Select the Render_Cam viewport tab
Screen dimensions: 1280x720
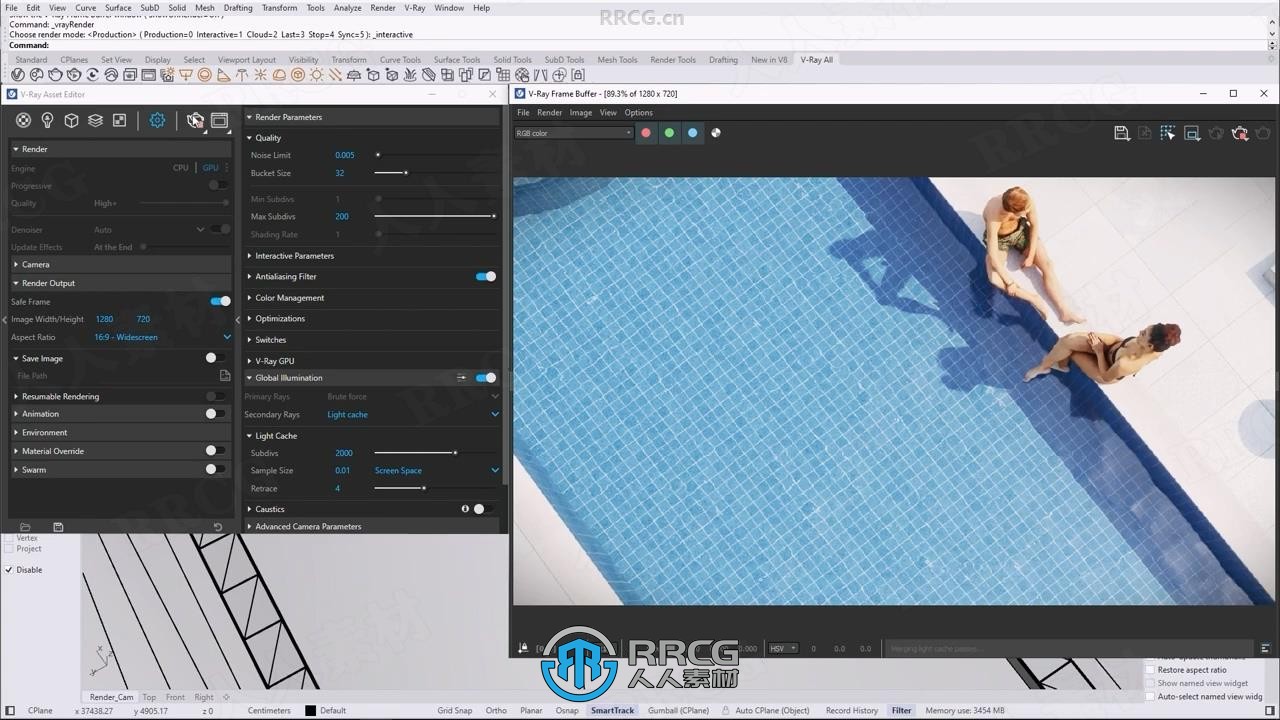coord(111,697)
